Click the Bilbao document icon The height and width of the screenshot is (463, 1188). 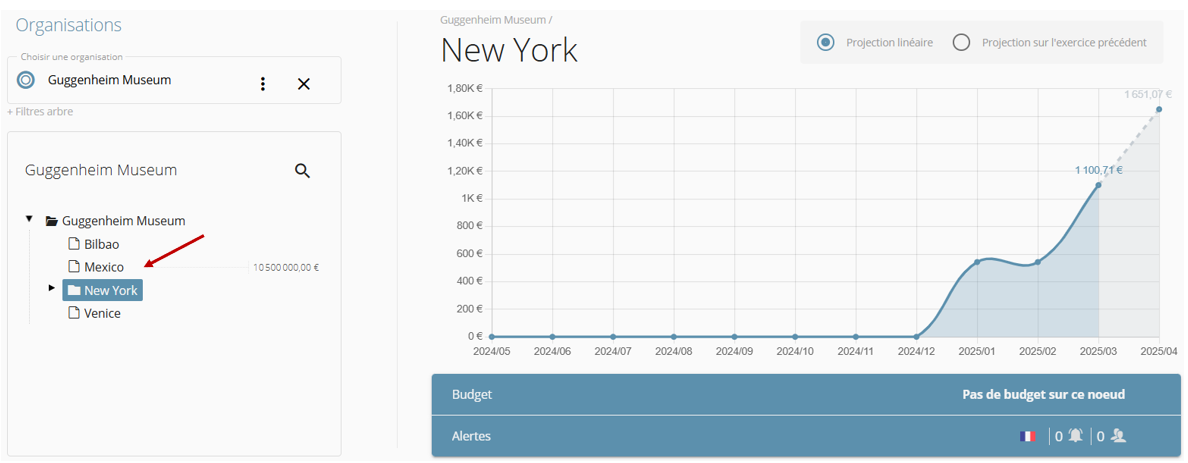point(73,244)
